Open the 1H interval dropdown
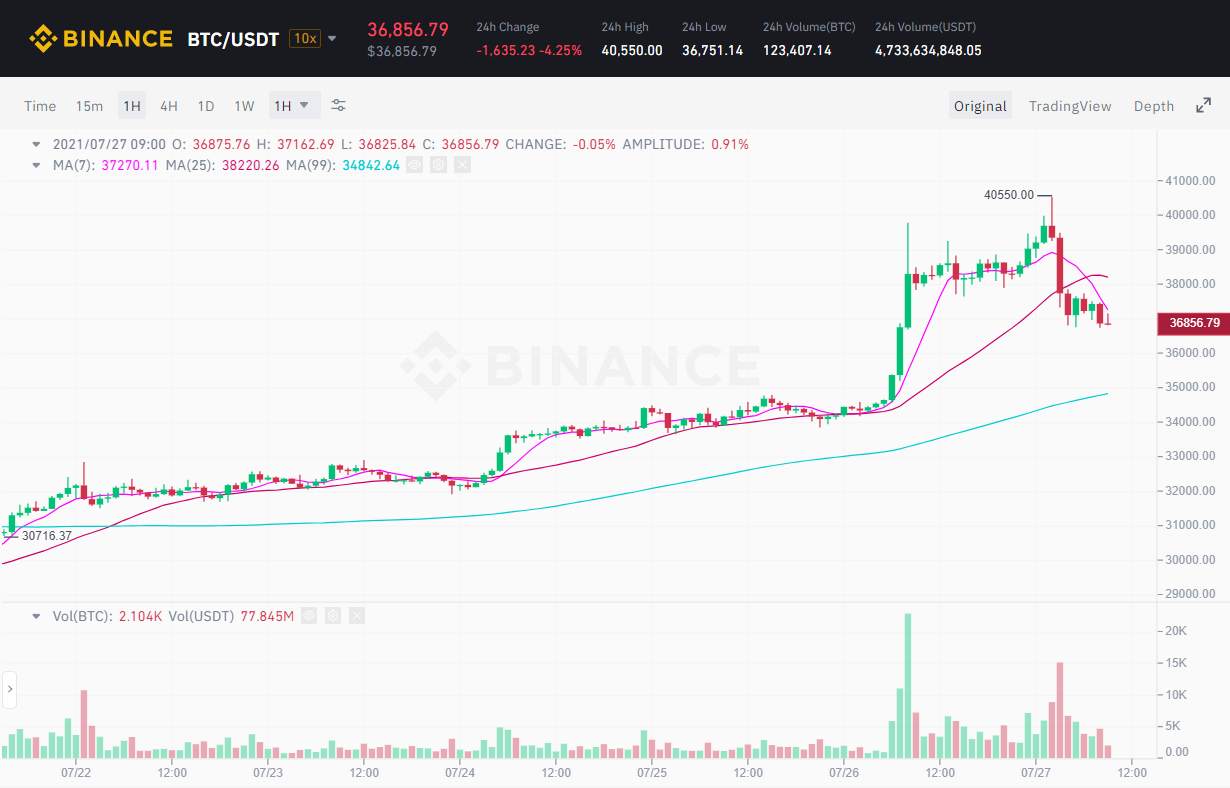Screen dimensions: 1230x788 click(294, 105)
